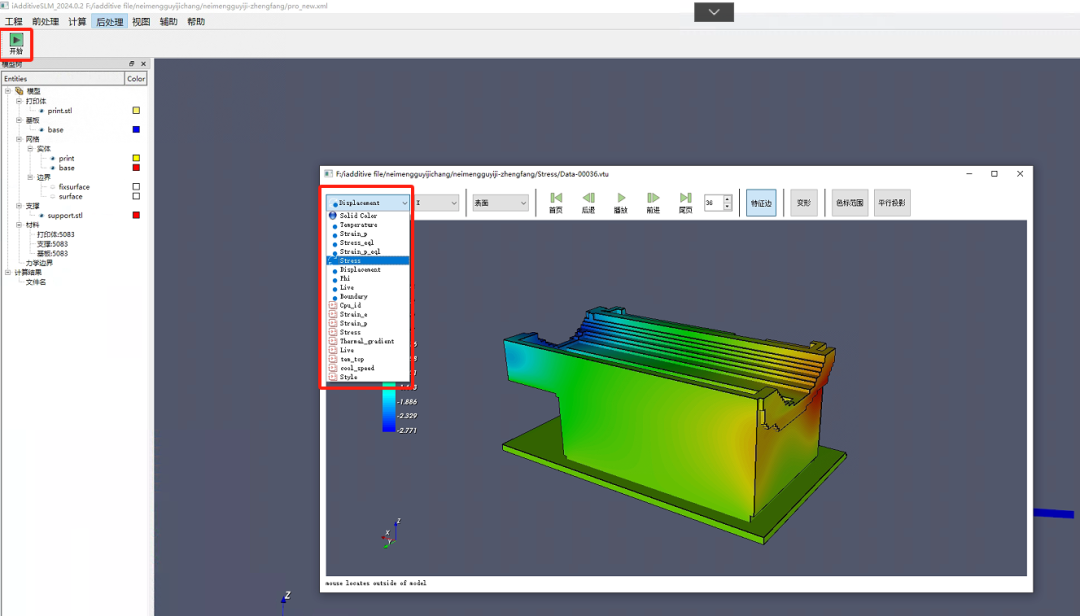Select the highlighted Stress entry
The width and height of the screenshot is (1080, 616).
pos(368,260)
